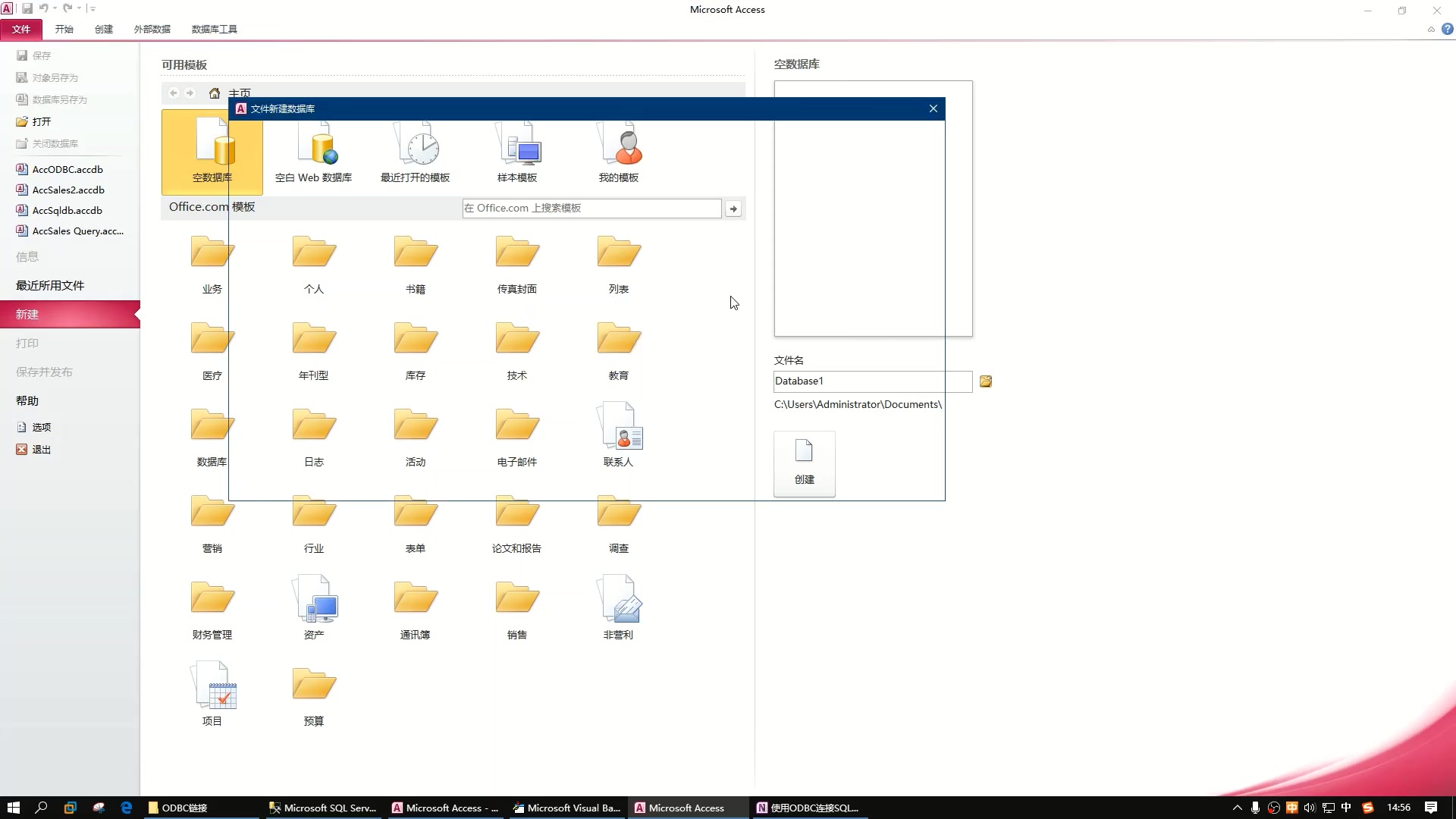Open the 行业 template folder

[x=313, y=524]
